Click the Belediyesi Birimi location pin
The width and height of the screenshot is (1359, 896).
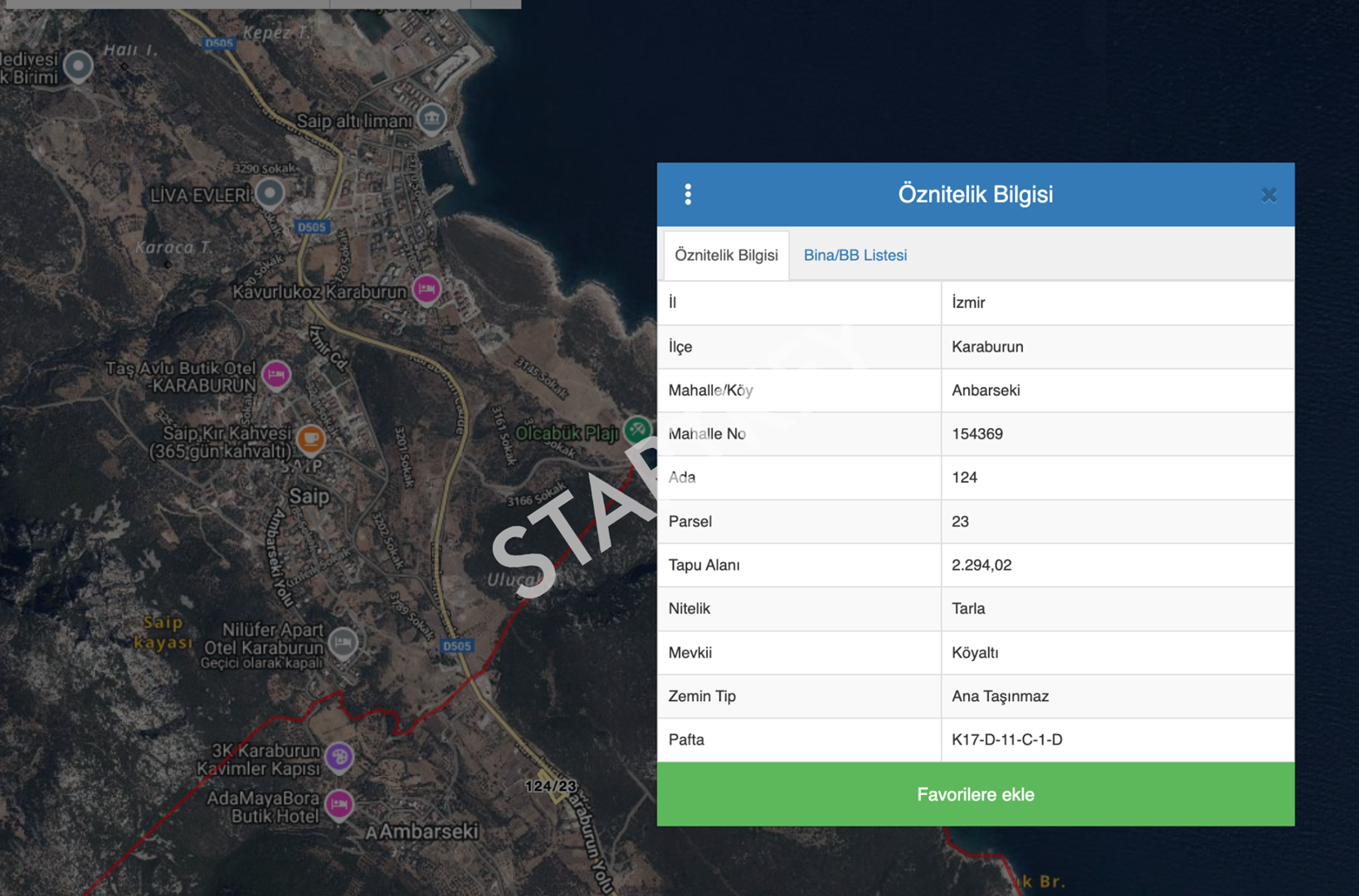pos(79,65)
